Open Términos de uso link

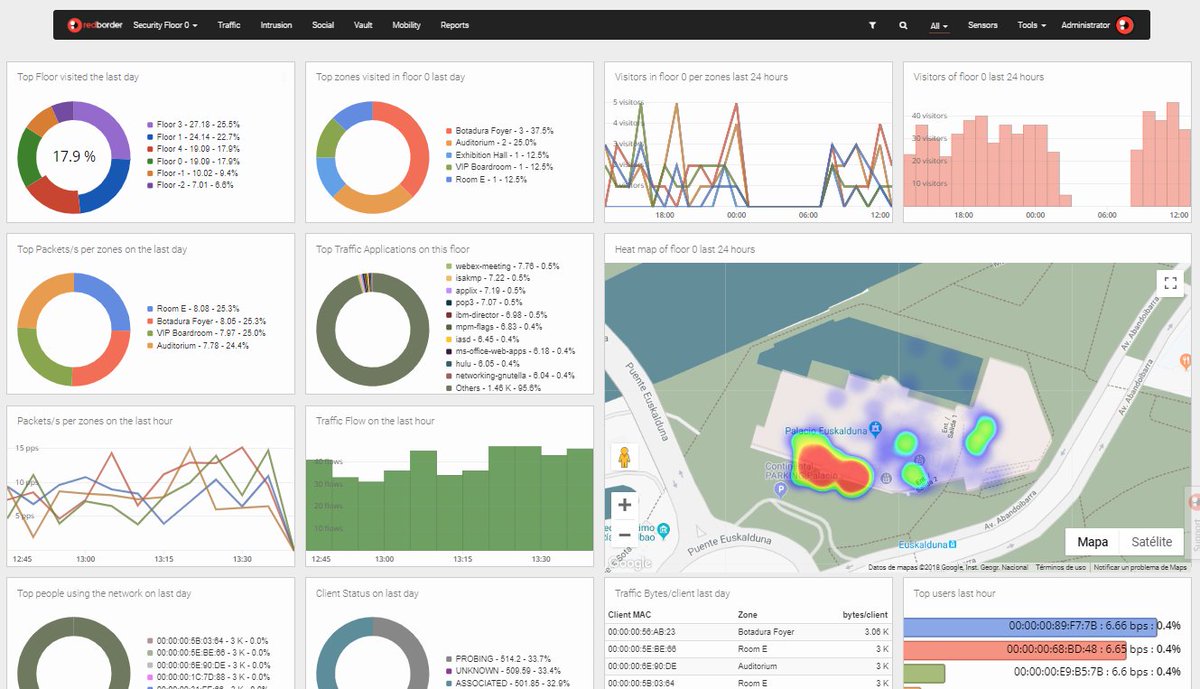coord(1060,567)
